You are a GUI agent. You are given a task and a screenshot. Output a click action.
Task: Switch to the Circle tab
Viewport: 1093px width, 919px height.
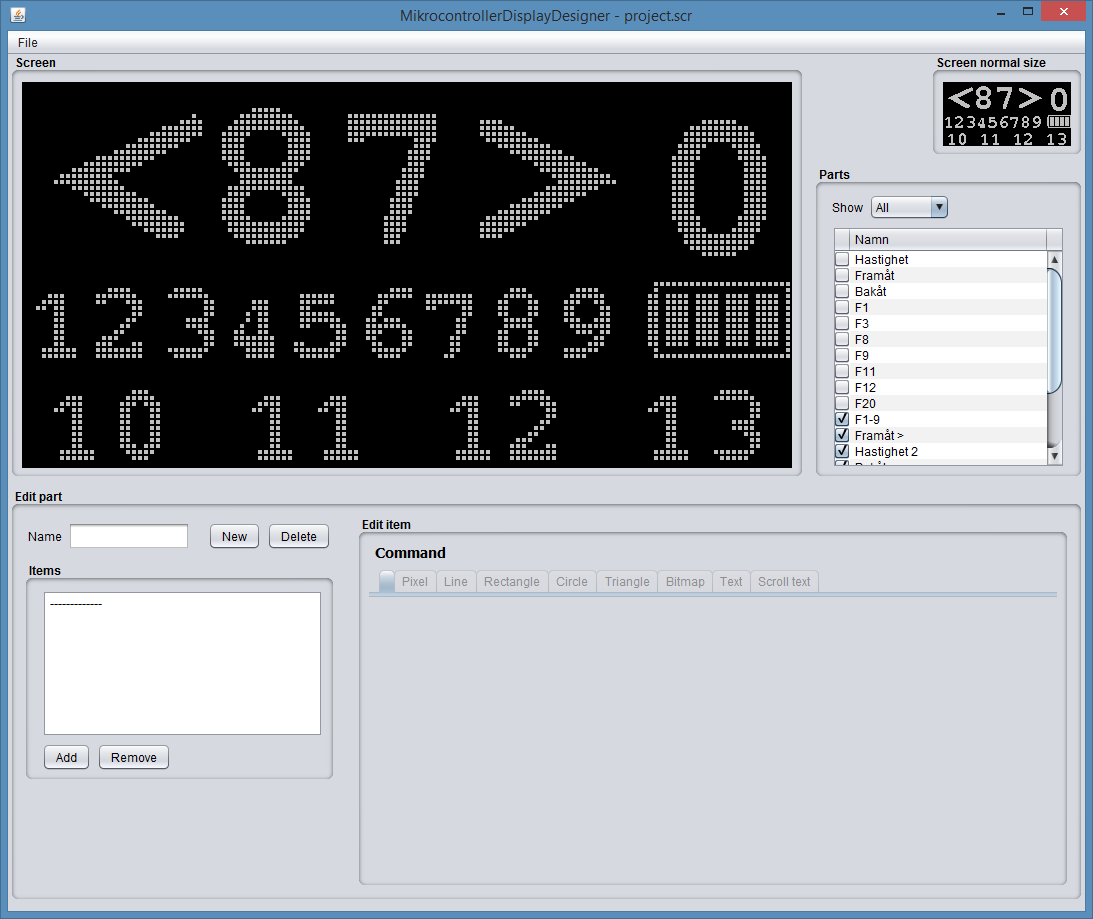coord(572,582)
